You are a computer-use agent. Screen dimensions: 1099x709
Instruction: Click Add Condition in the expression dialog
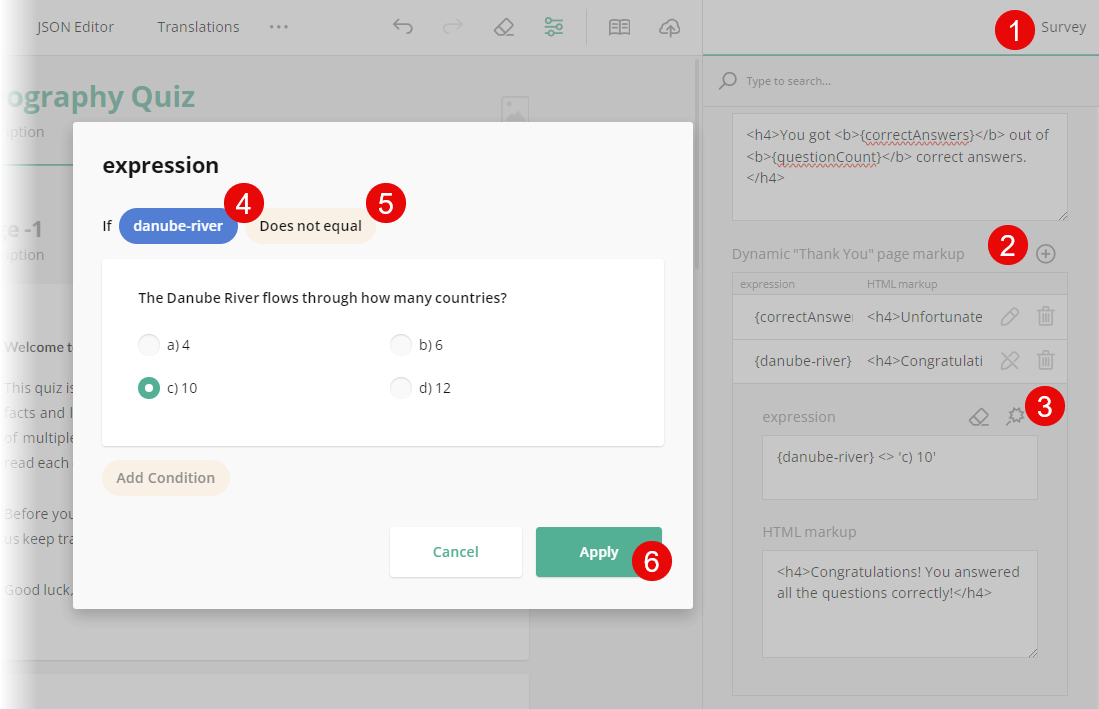tap(165, 478)
